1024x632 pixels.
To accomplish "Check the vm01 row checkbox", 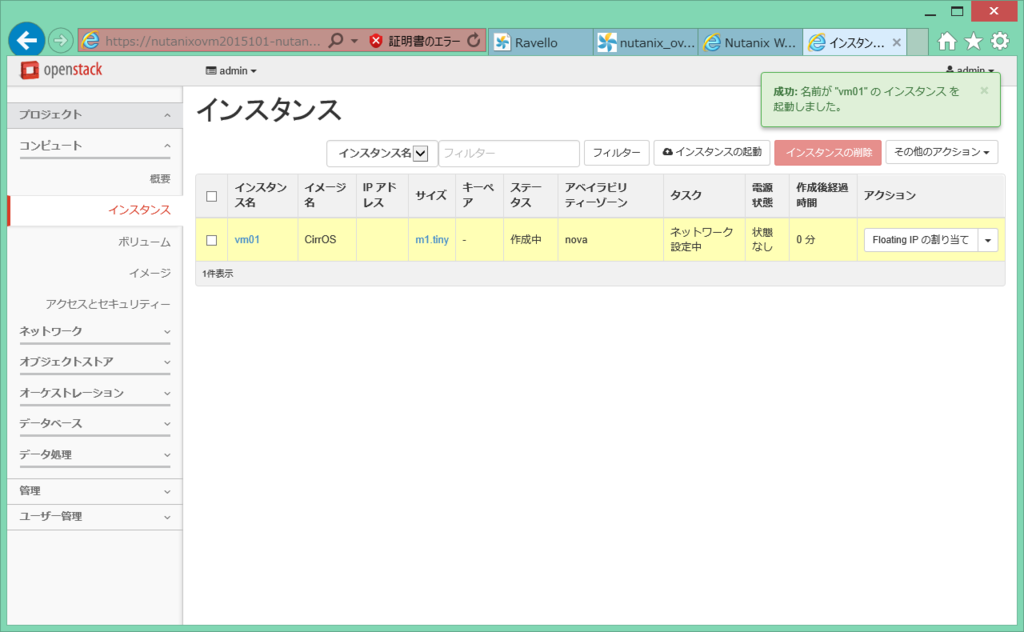I will (x=212, y=240).
